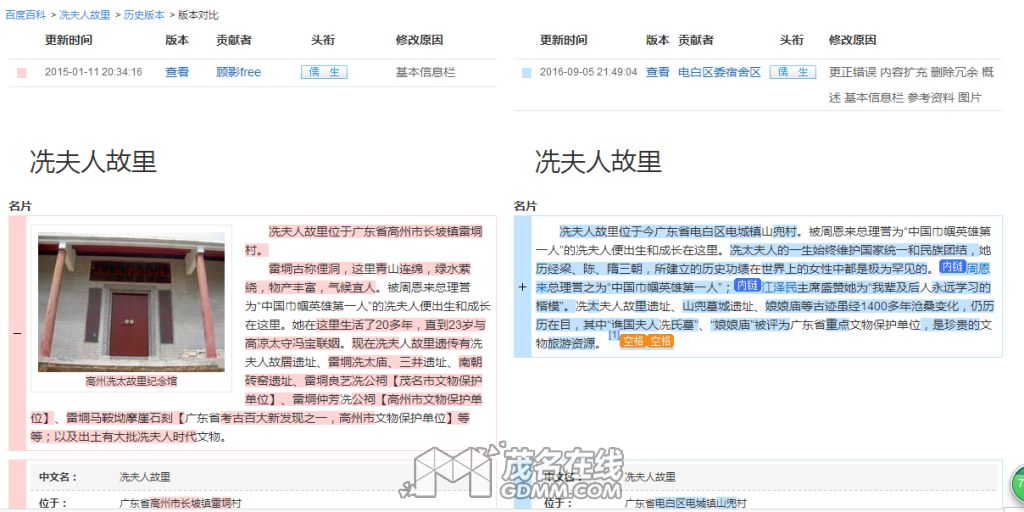1024x512 pixels.
Task: Click the 内链 tag before 江泽民
Action: pos(747,286)
